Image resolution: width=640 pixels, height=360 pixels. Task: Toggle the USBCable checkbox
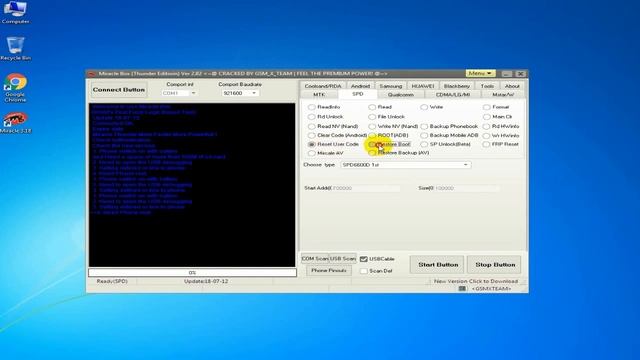(x=364, y=259)
